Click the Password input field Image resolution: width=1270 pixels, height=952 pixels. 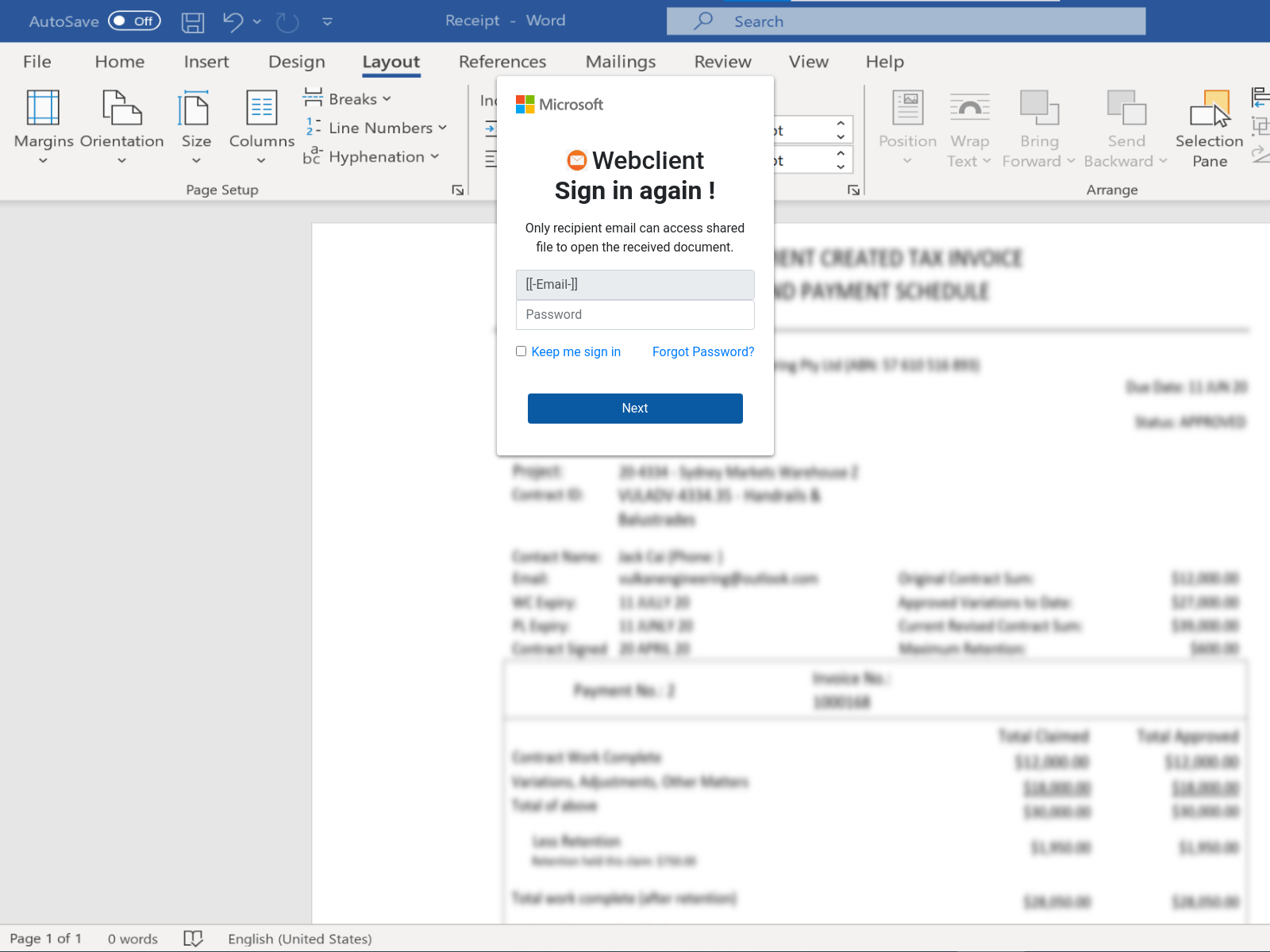click(635, 315)
